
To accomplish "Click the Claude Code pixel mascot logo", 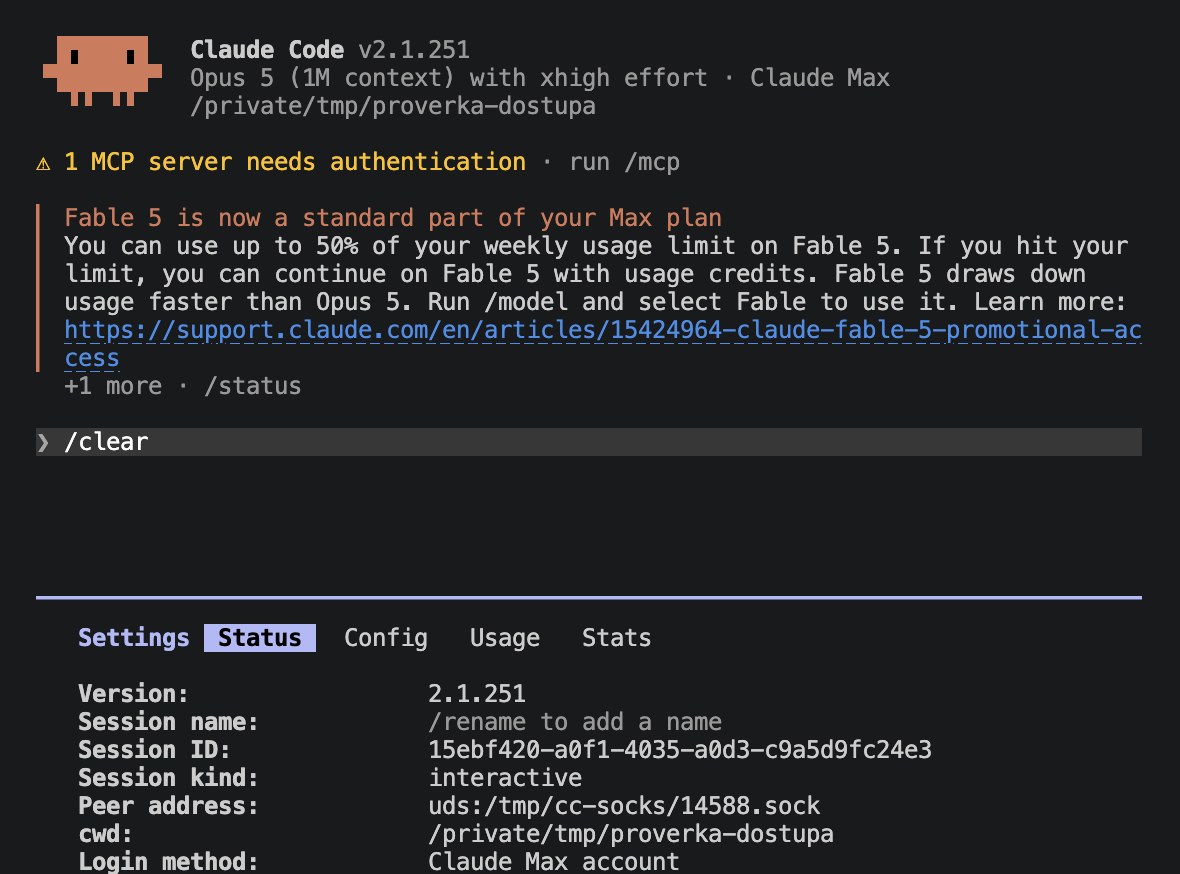I will 102,71.
